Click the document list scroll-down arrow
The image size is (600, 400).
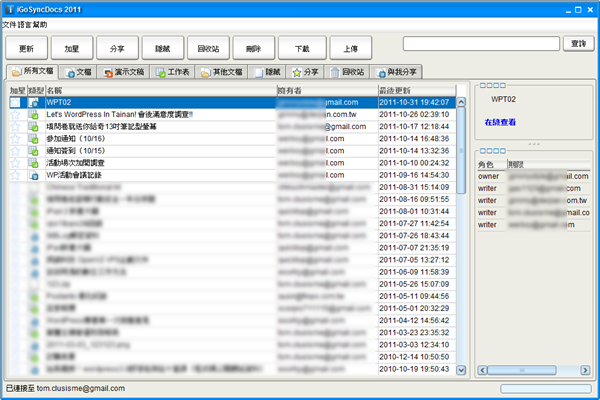point(461,370)
